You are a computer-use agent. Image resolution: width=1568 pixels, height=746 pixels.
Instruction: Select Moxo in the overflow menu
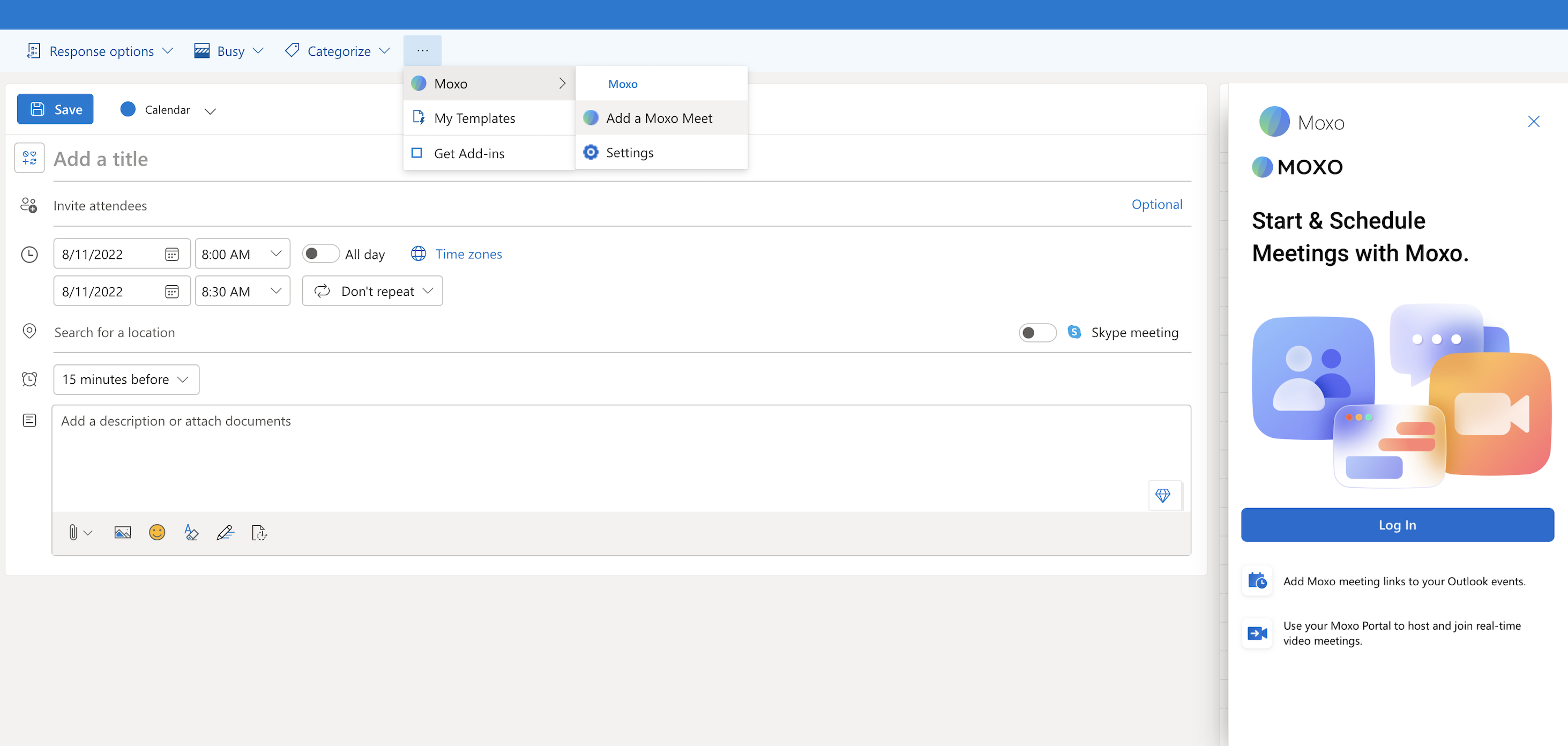click(x=489, y=84)
